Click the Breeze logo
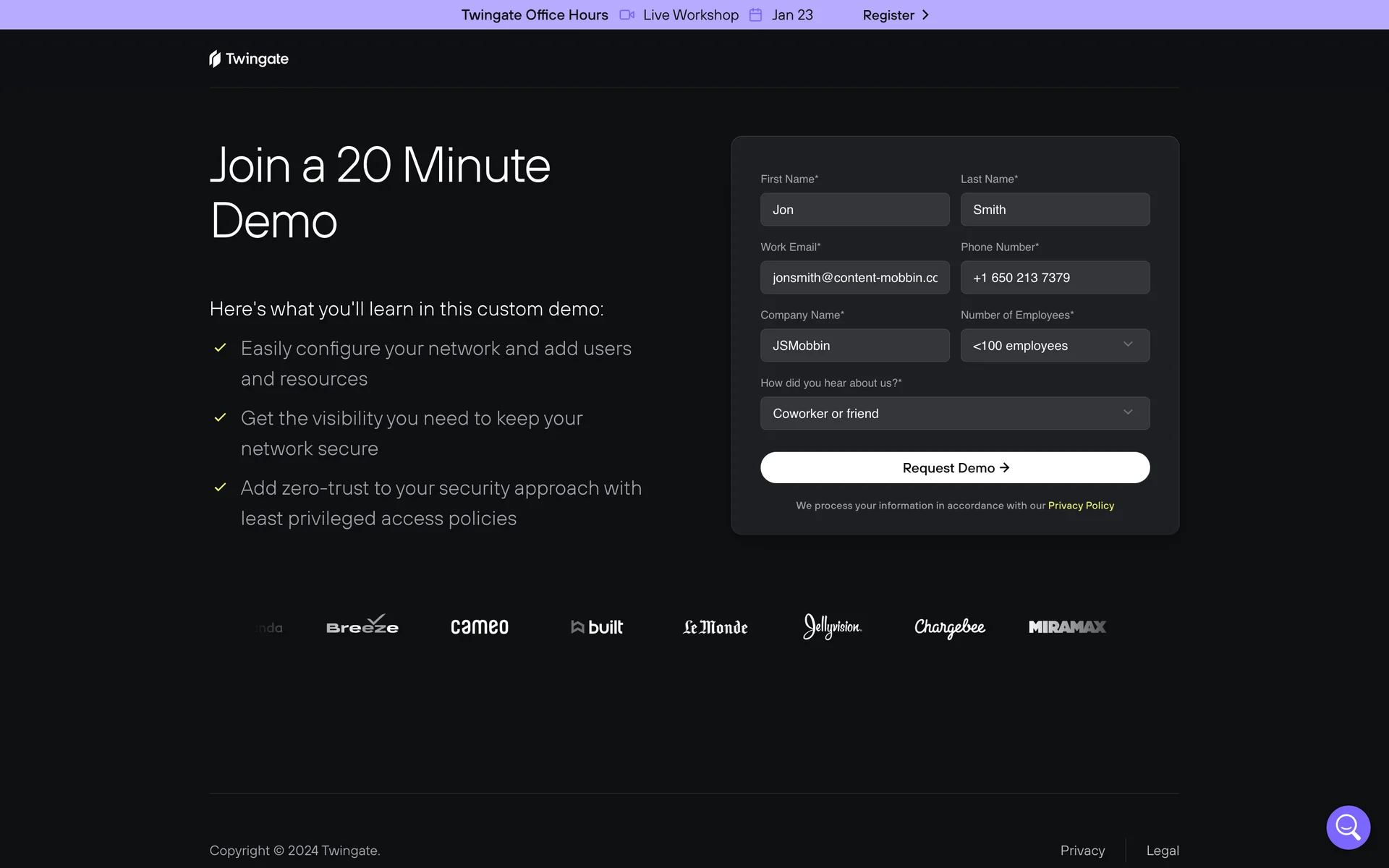This screenshot has height=868, width=1389. coord(362,626)
